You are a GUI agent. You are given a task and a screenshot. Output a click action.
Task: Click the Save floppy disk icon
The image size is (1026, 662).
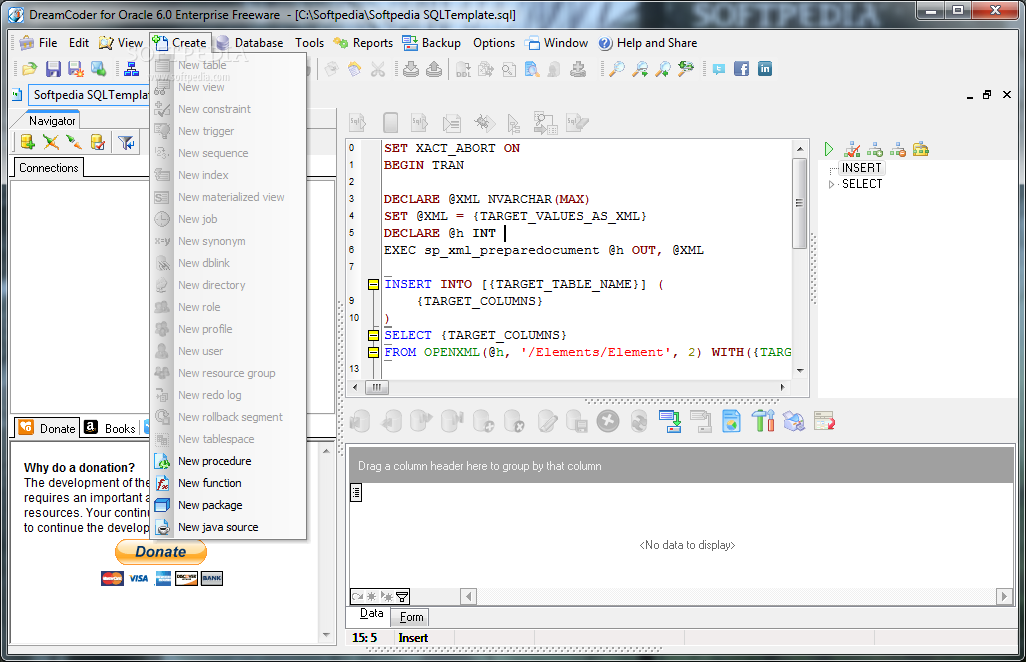point(53,69)
